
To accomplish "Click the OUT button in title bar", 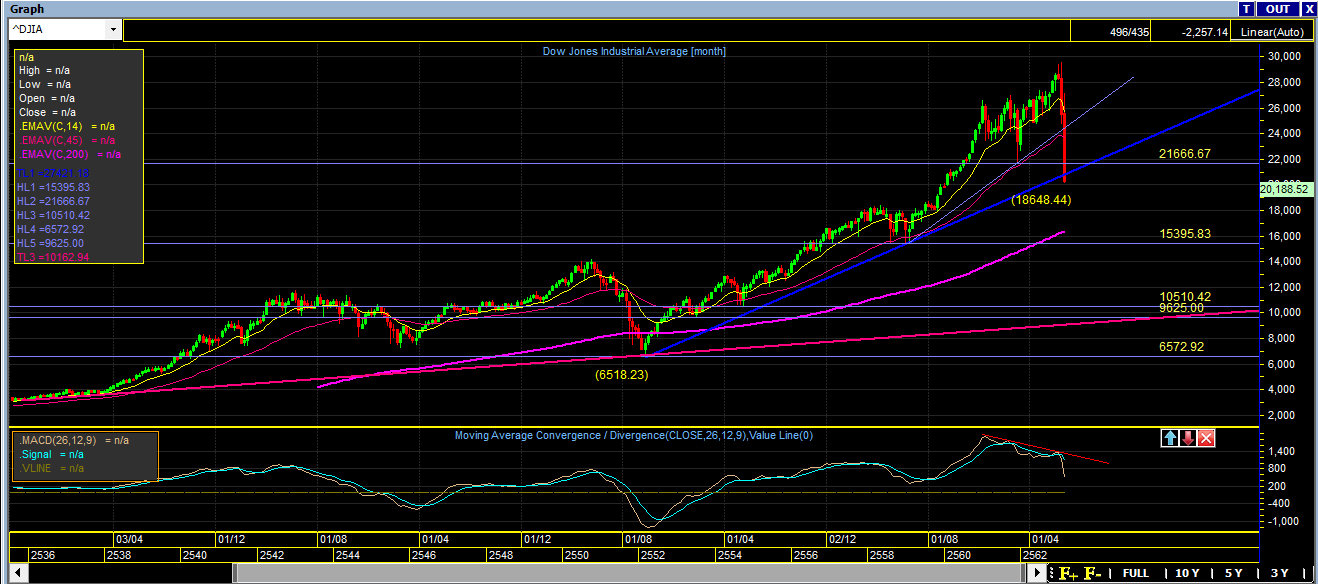I will tap(1277, 9).
